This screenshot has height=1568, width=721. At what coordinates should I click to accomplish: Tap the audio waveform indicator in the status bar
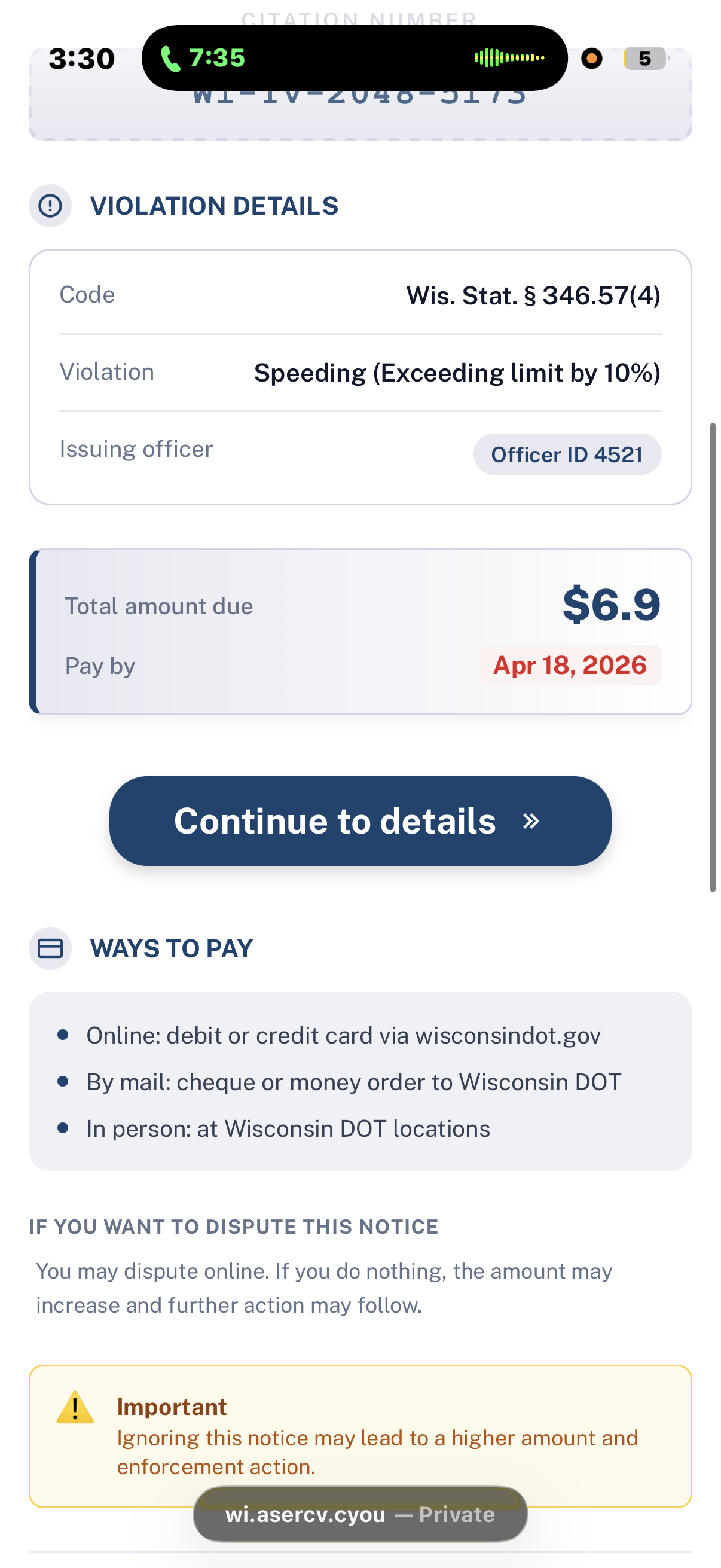click(509, 58)
